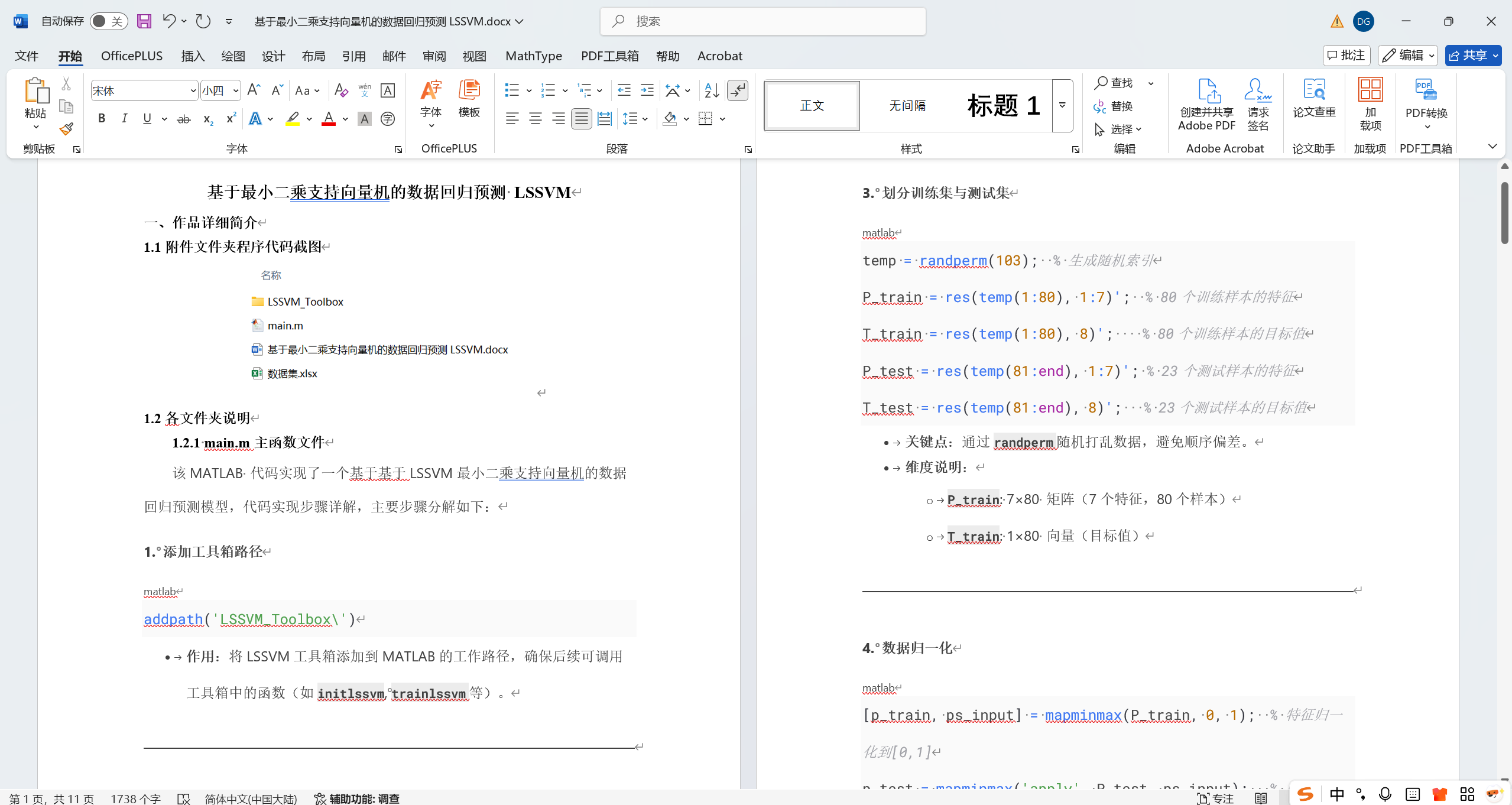Click the 搜索 search box
Image resolution: width=1512 pixels, height=805 pixels.
pyautogui.click(x=763, y=21)
